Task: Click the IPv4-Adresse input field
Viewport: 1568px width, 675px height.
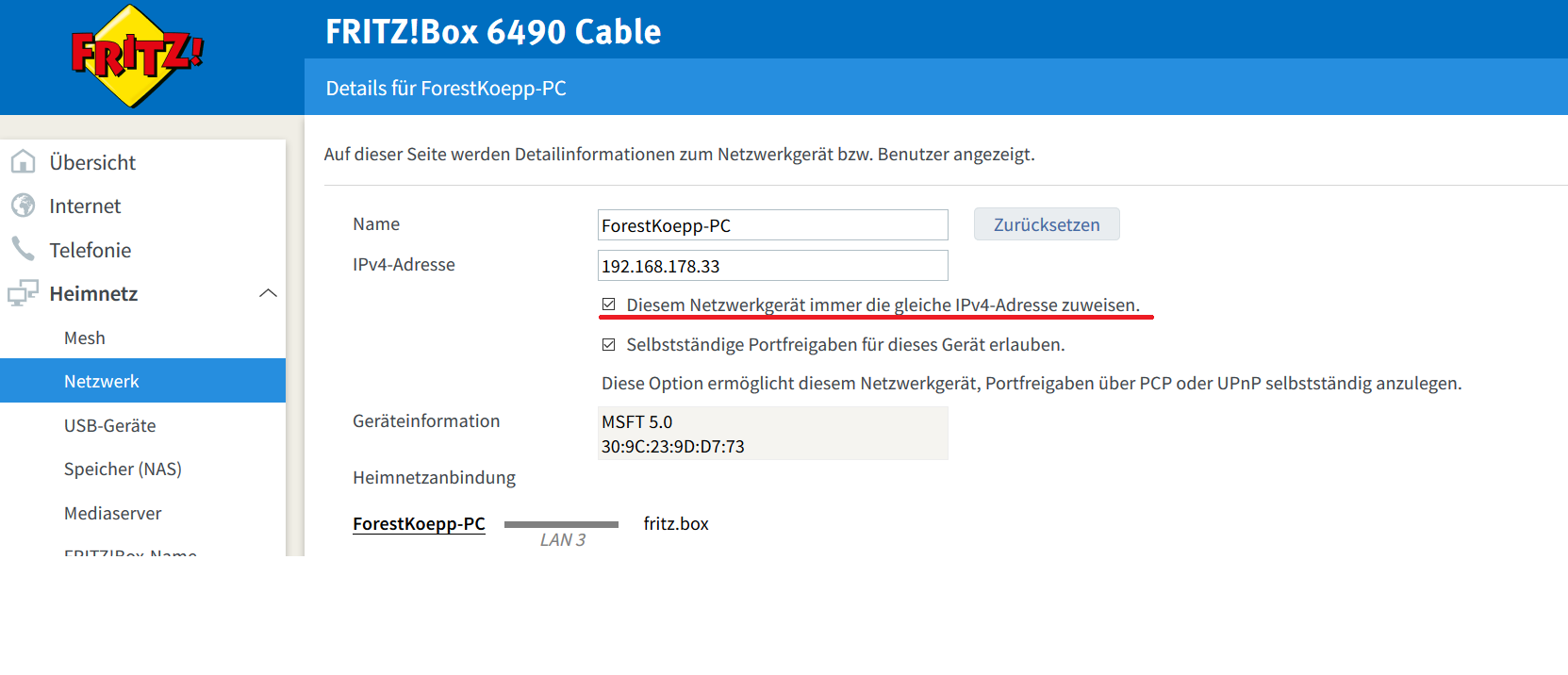Action: pos(772,266)
